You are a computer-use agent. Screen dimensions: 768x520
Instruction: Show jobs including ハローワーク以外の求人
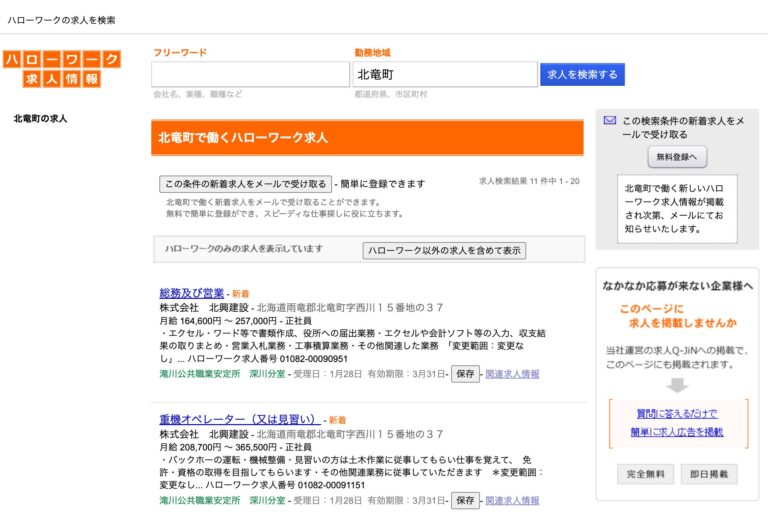coord(443,251)
